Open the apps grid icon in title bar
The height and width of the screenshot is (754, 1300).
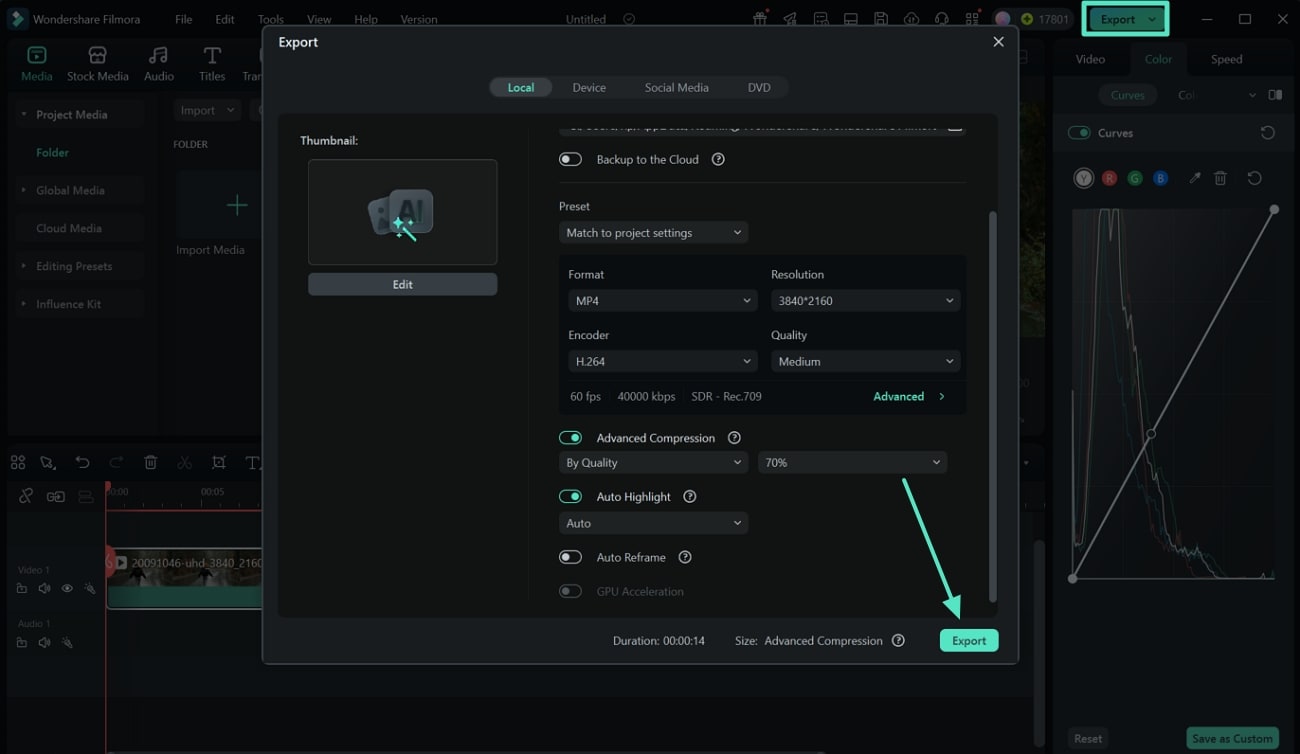[972, 19]
